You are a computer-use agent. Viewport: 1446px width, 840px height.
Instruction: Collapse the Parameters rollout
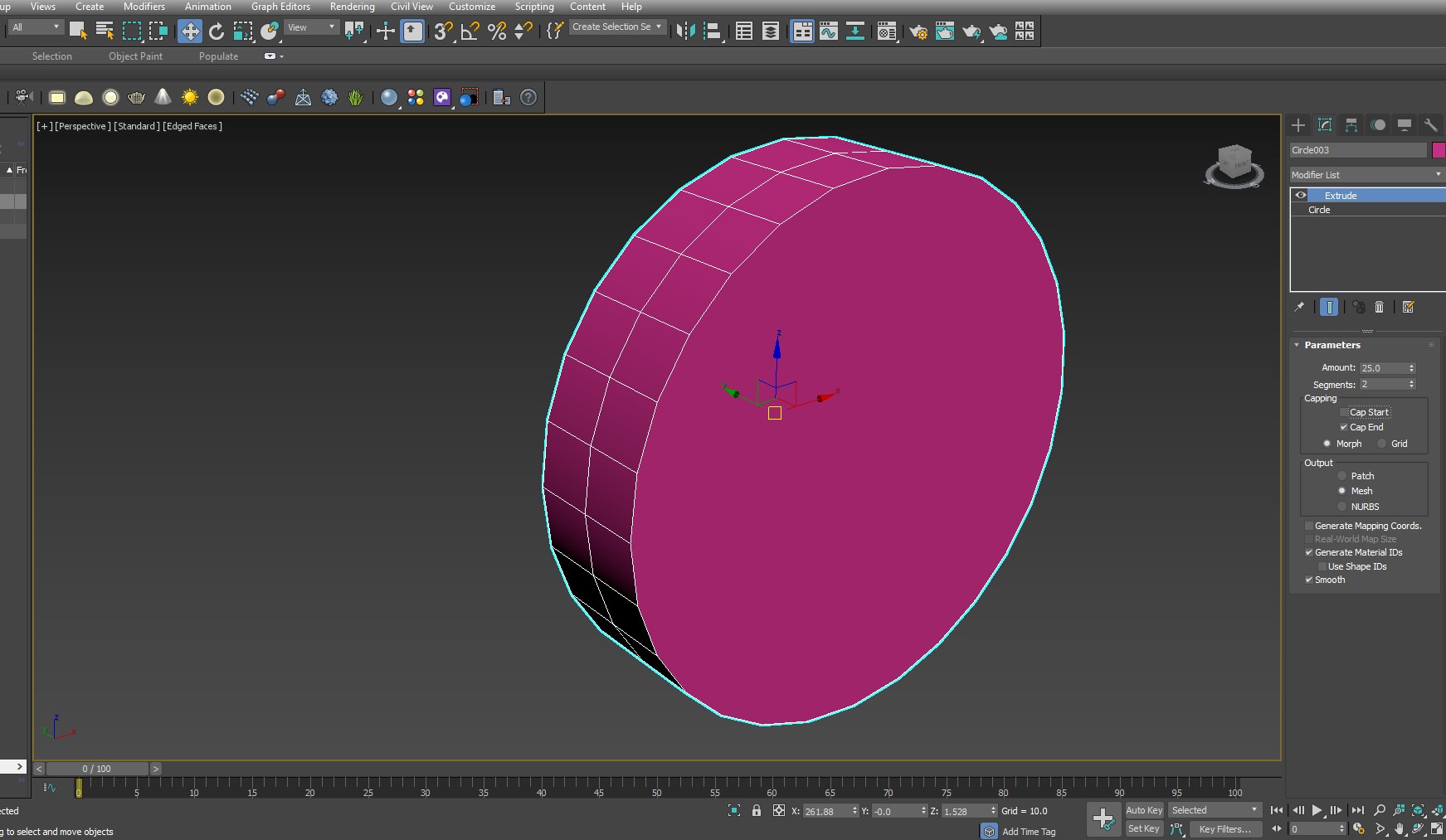coord(1332,345)
